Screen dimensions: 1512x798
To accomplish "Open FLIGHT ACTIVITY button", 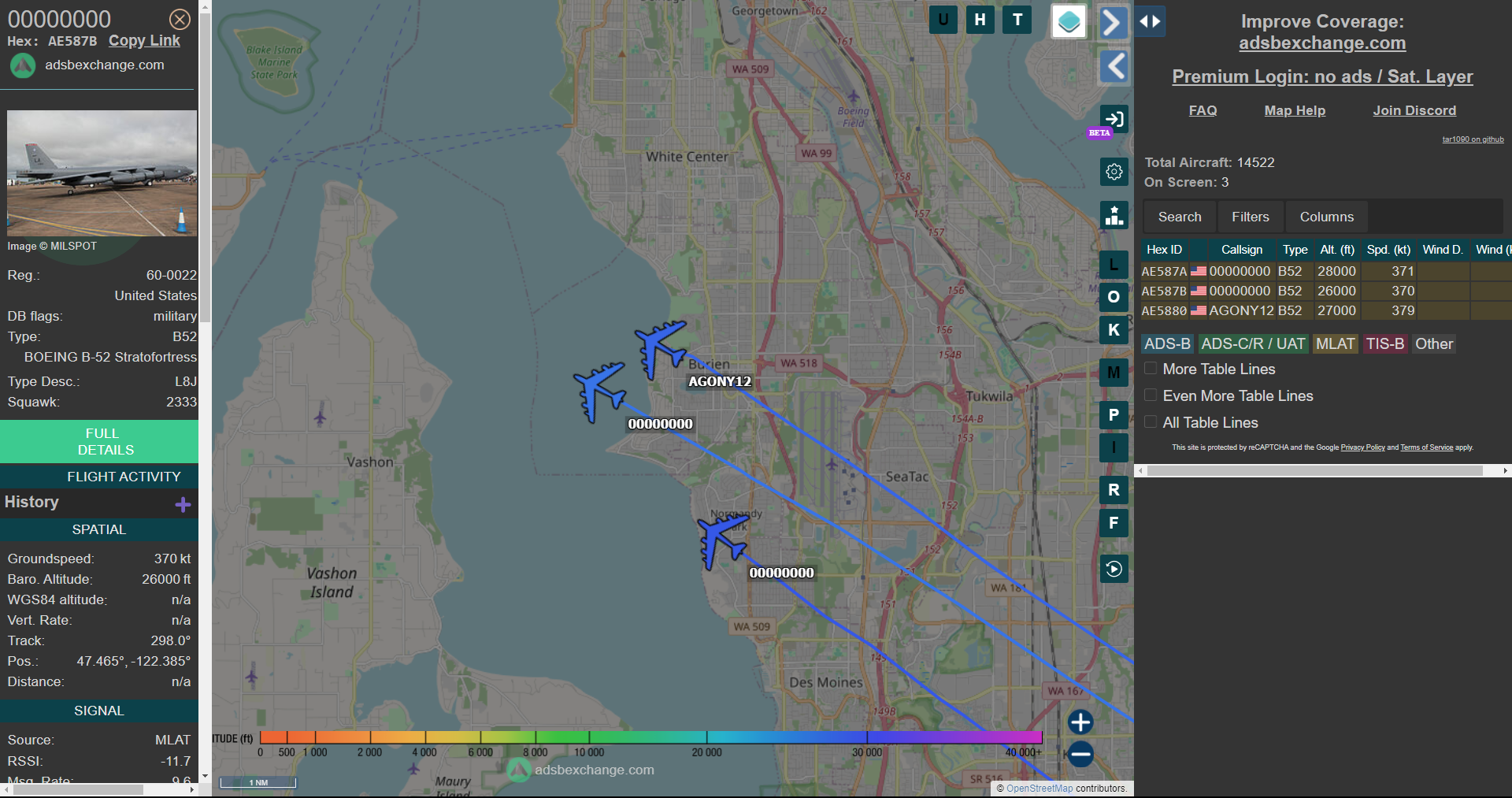I will [x=99, y=477].
